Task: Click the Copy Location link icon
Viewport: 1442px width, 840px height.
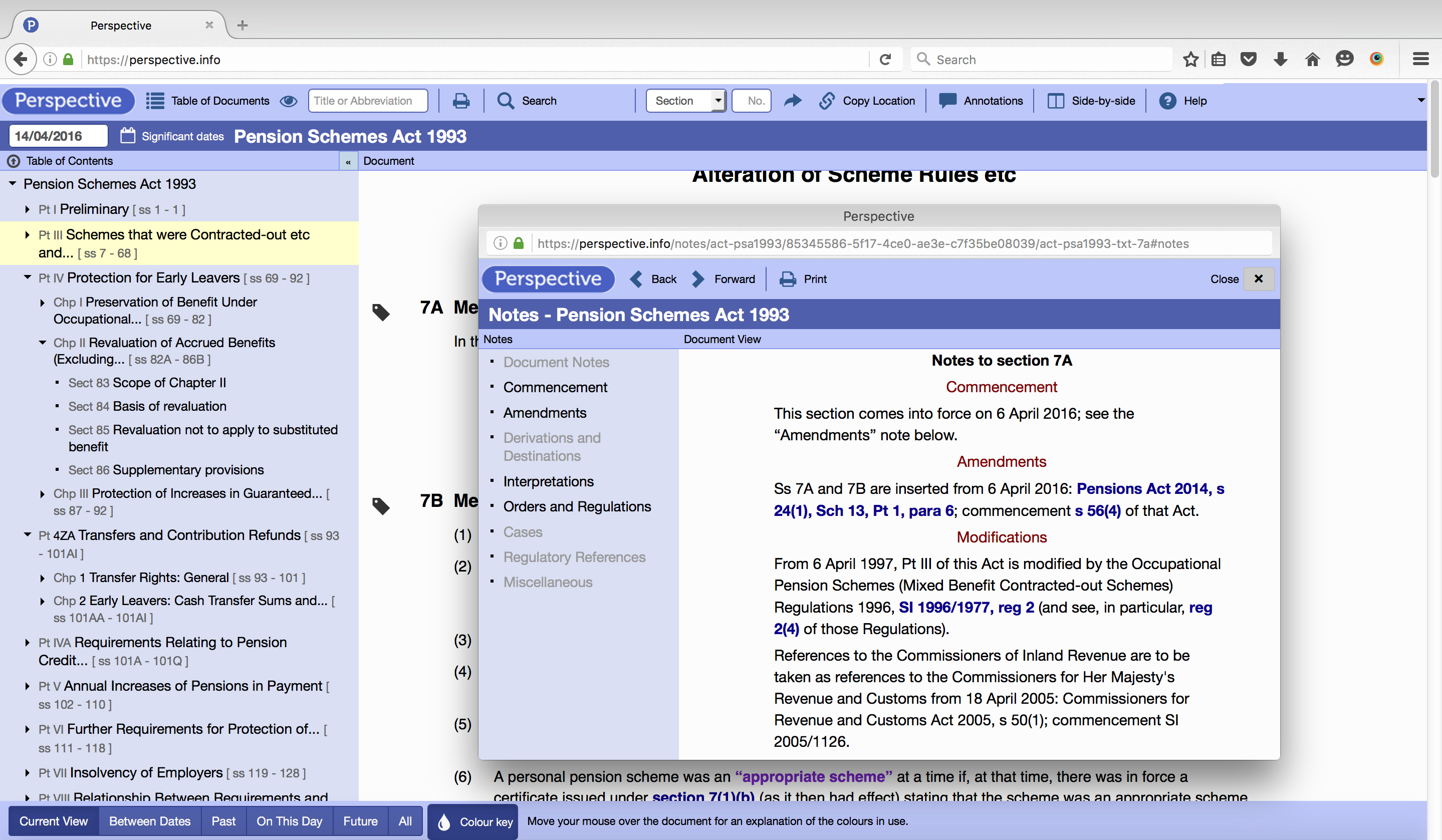Action: [827, 101]
